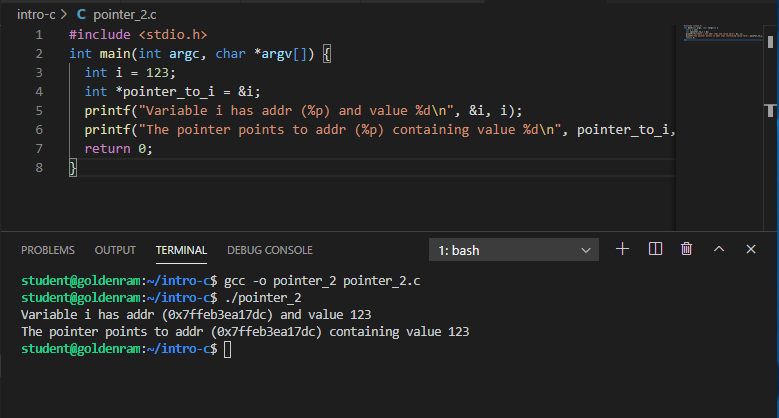The height and width of the screenshot is (418, 779).
Task: Open a new terminal with plus icon
Action: coord(622,249)
